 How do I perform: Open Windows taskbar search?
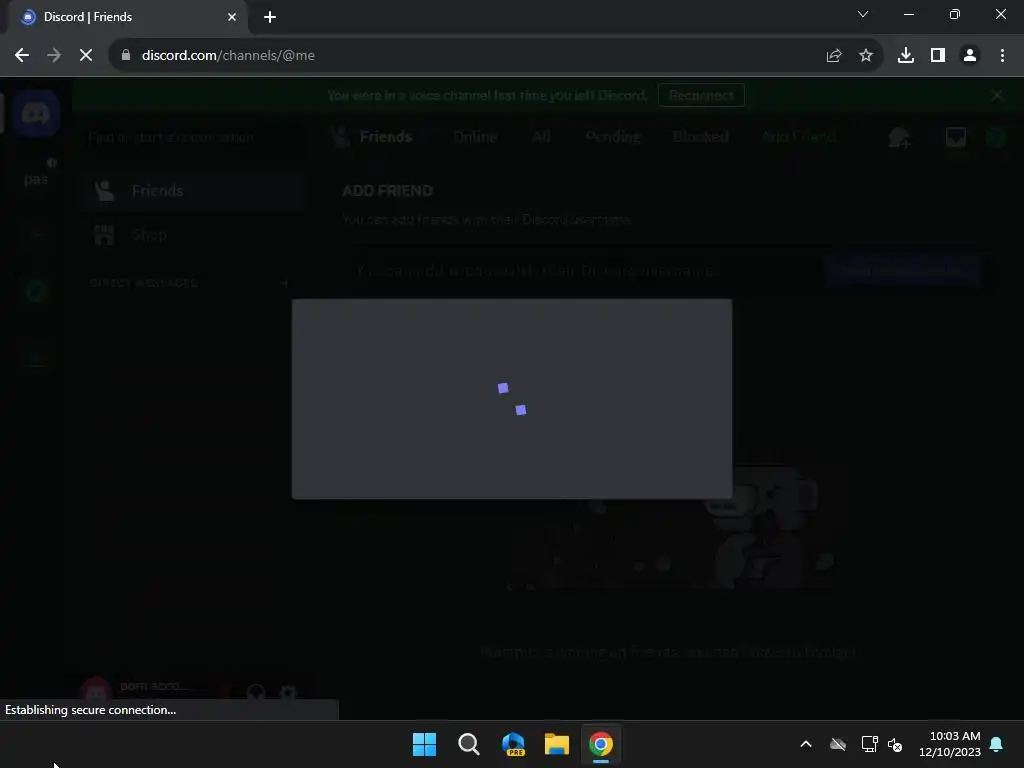[468, 744]
